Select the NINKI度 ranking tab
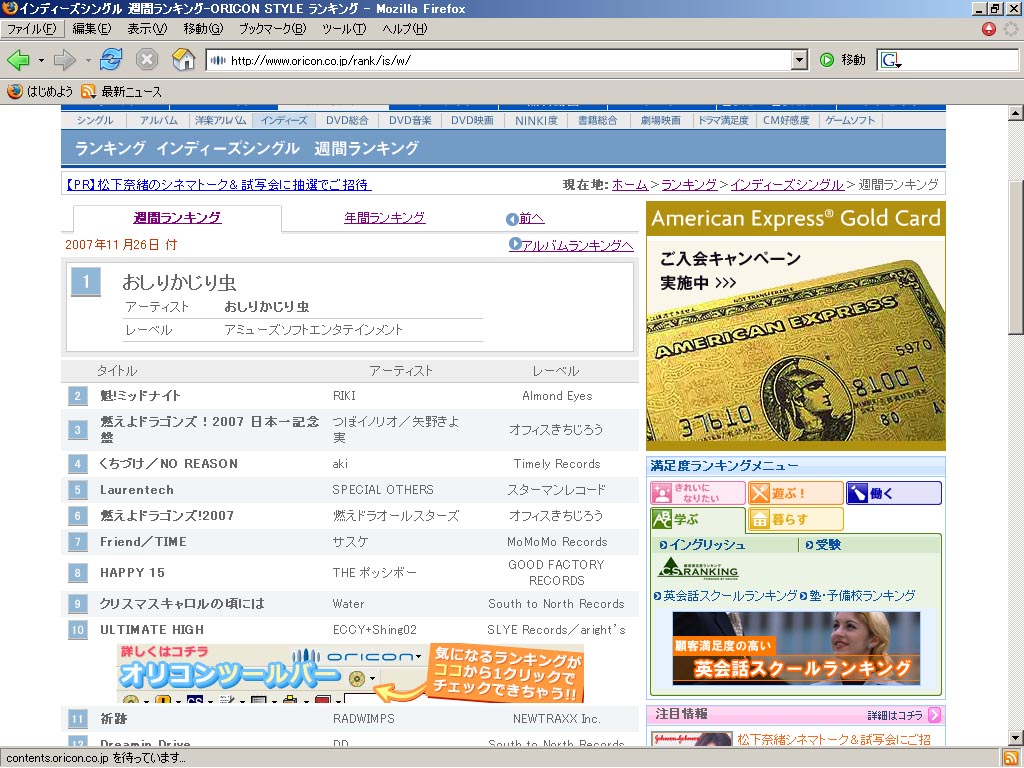The height and width of the screenshot is (768, 1024). pyautogui.click(x=536, y=120)
